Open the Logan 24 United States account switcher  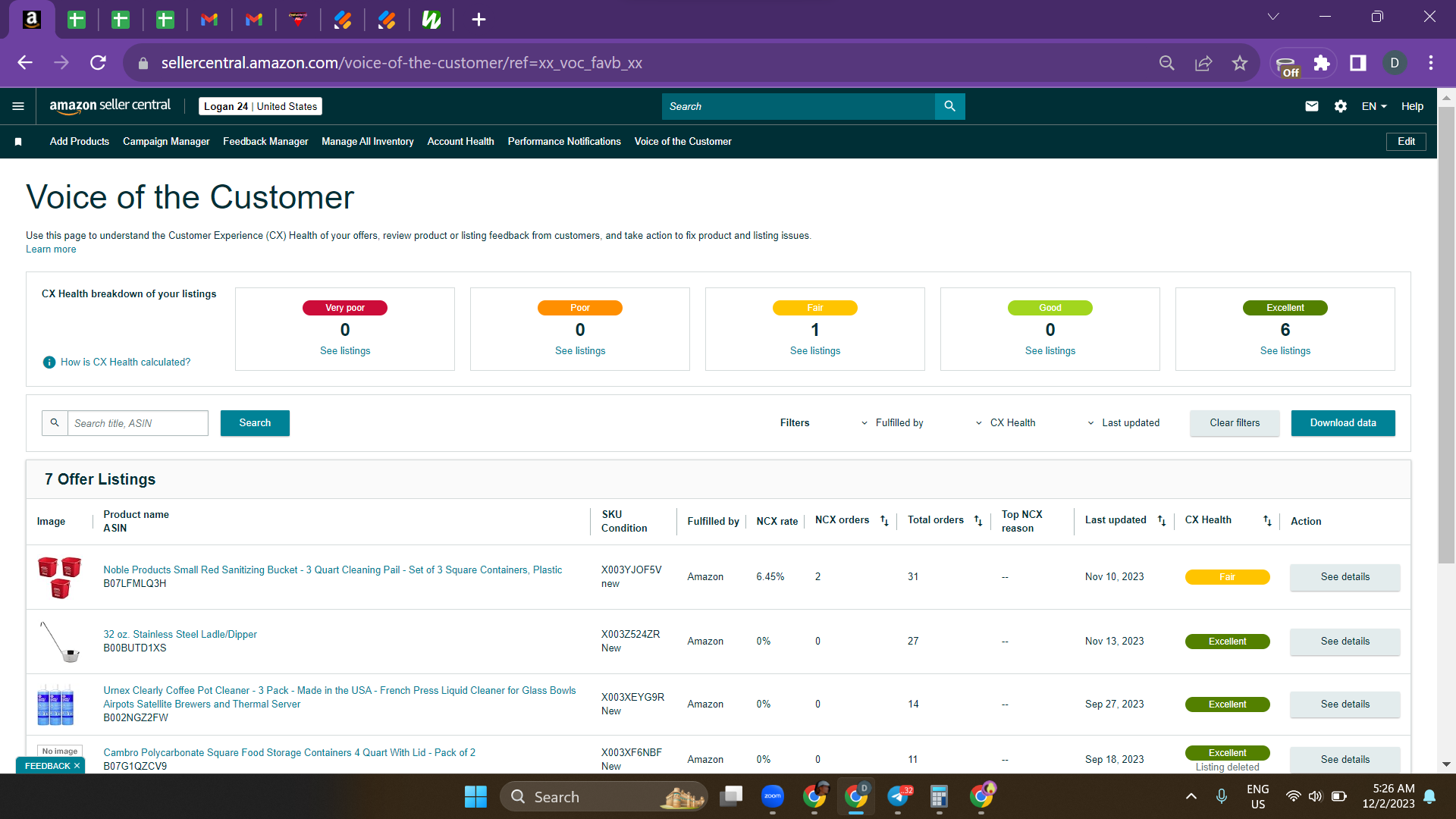(260, 106)
